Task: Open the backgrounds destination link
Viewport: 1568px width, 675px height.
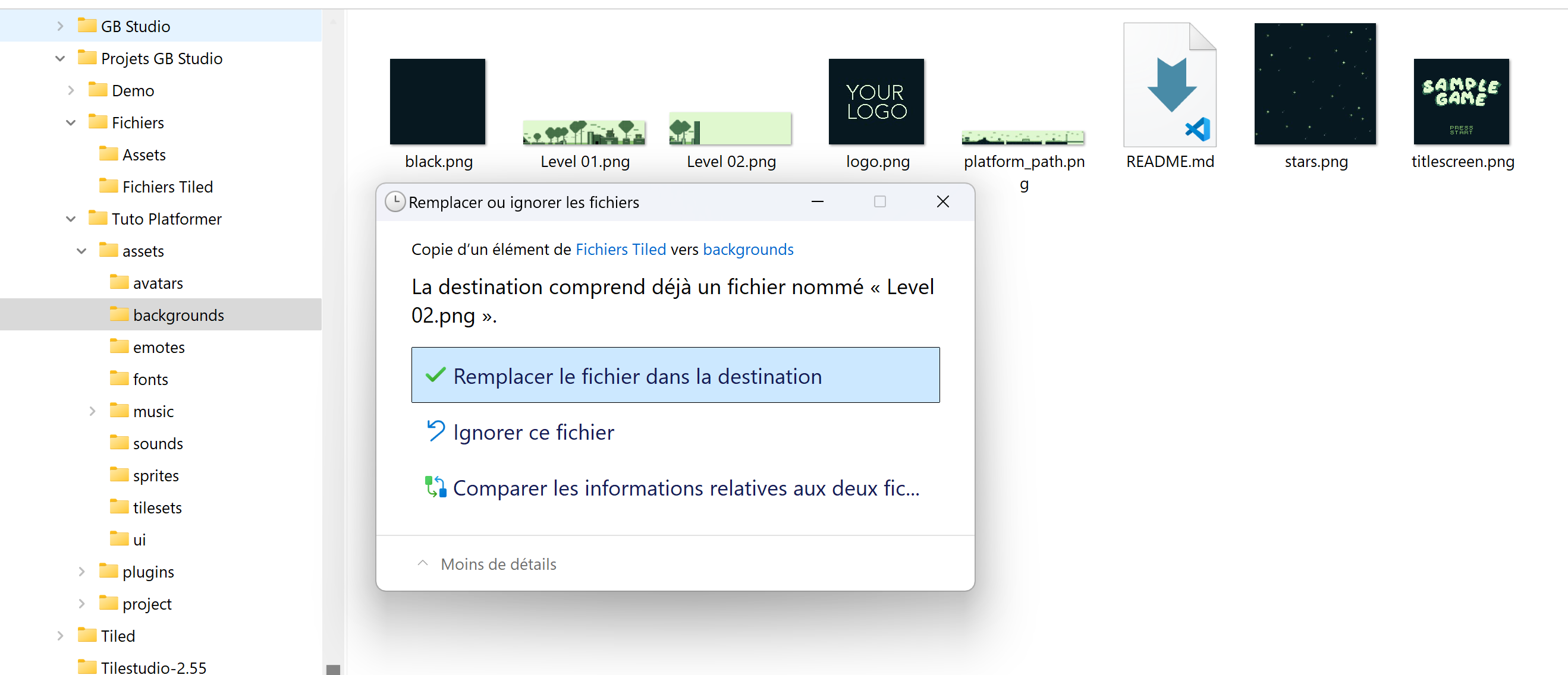Action: [748, 250]
